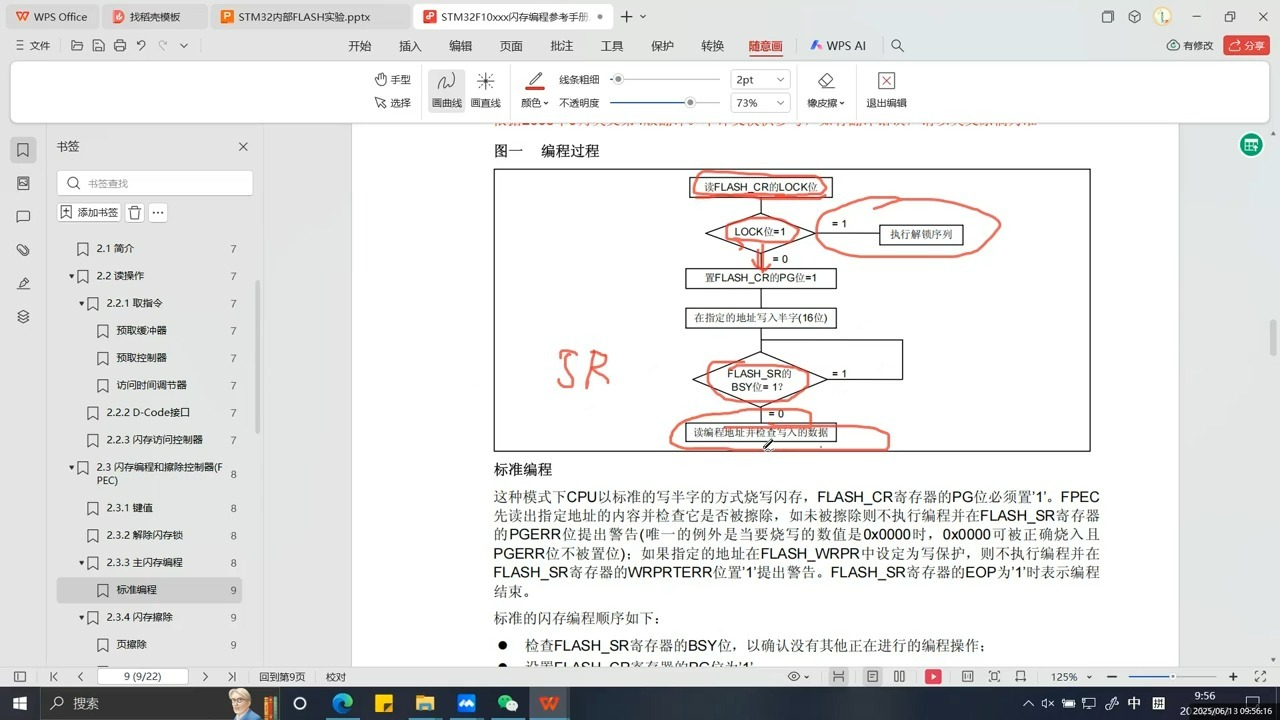Switch to the 找稻壳模板 tab
Viewport: 1280px width, 720px height.
(155, 17)
